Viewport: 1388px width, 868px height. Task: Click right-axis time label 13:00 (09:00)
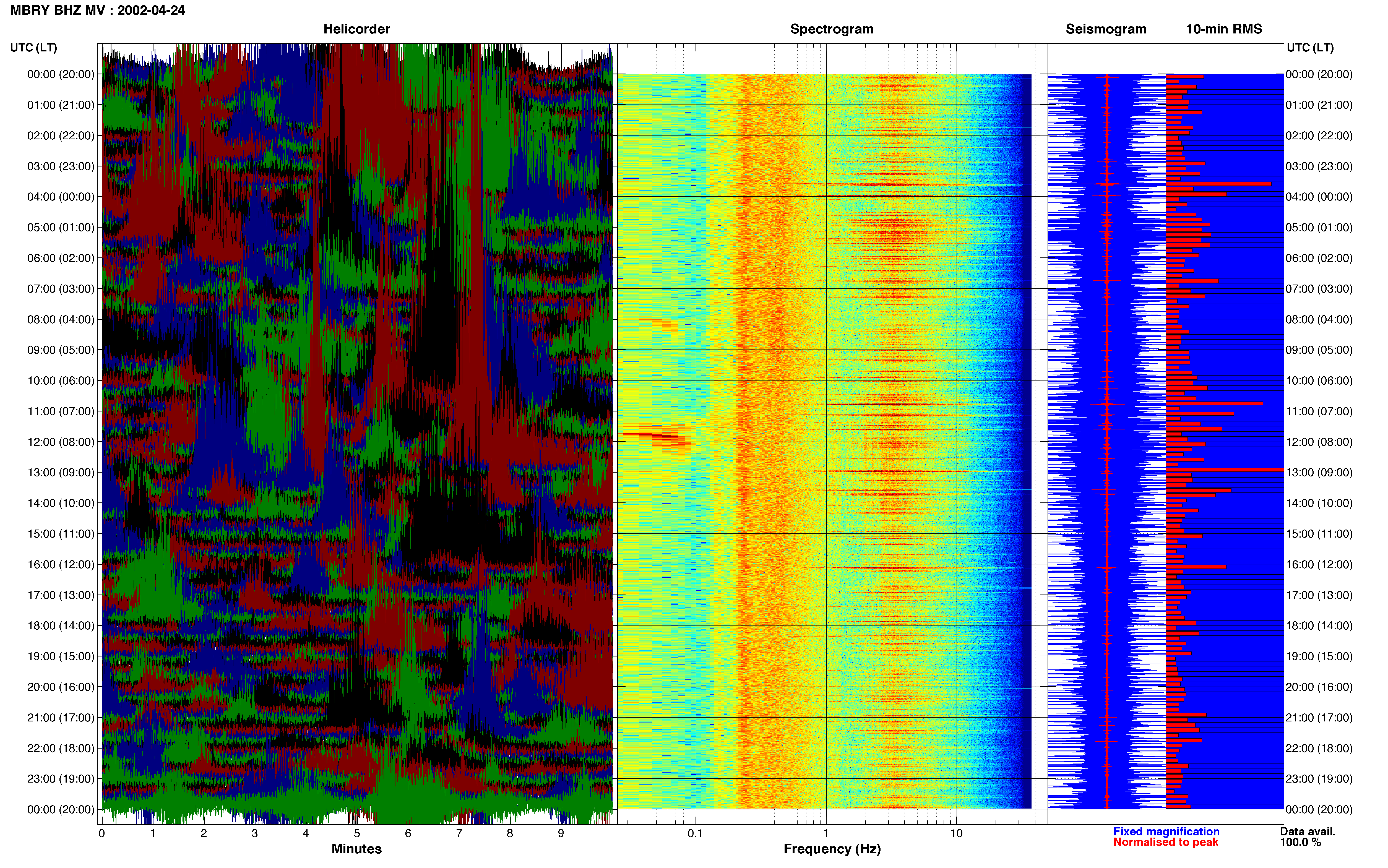tap(1319, 473)
